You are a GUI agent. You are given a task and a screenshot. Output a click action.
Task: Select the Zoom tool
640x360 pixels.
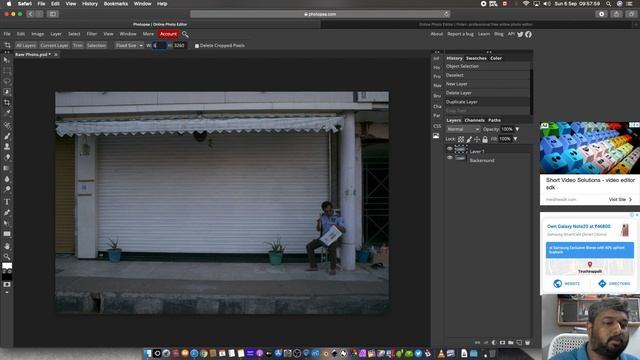7,257
